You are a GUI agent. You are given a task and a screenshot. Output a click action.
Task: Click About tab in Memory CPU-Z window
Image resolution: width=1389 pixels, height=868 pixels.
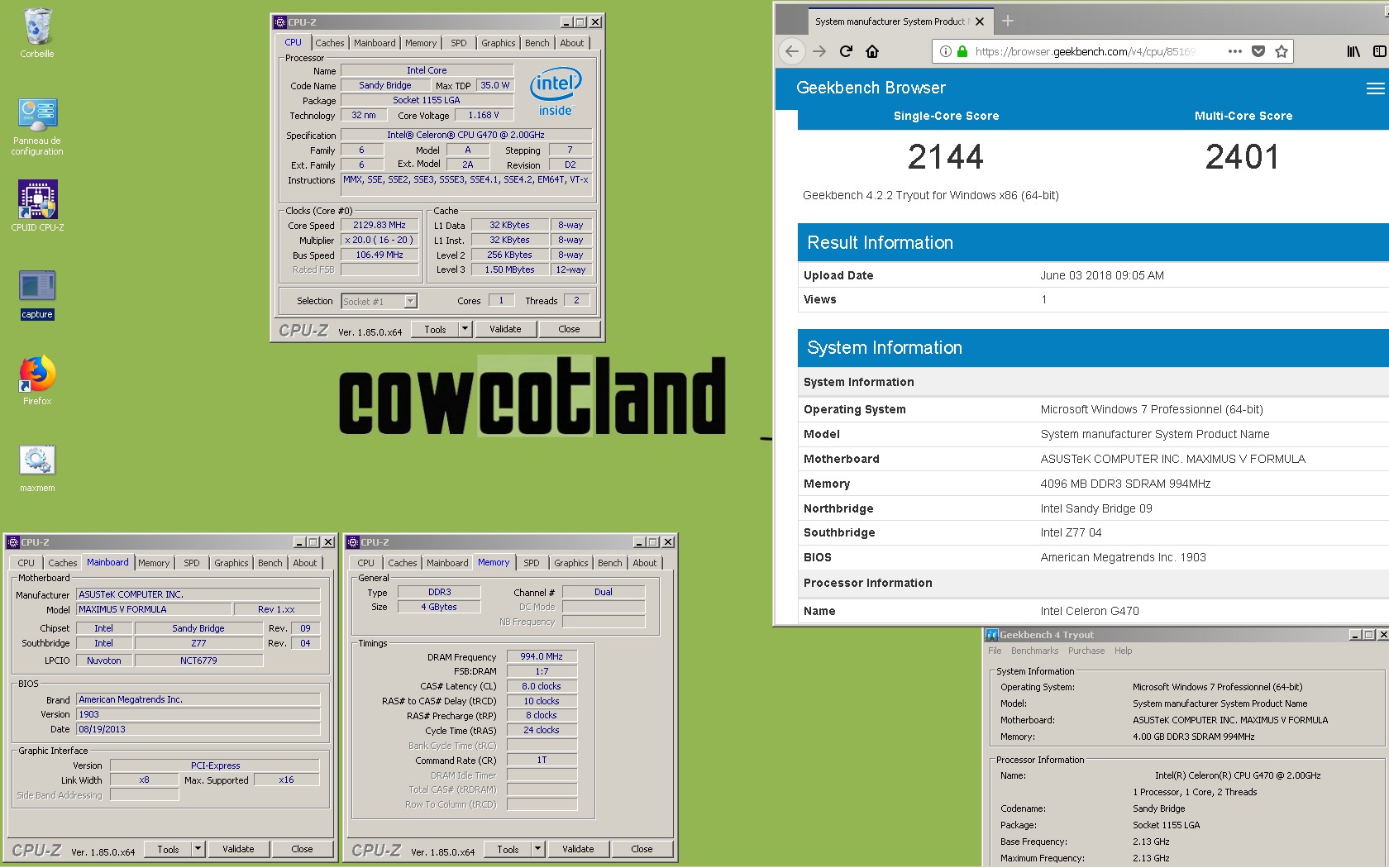(x=645, y=563)
